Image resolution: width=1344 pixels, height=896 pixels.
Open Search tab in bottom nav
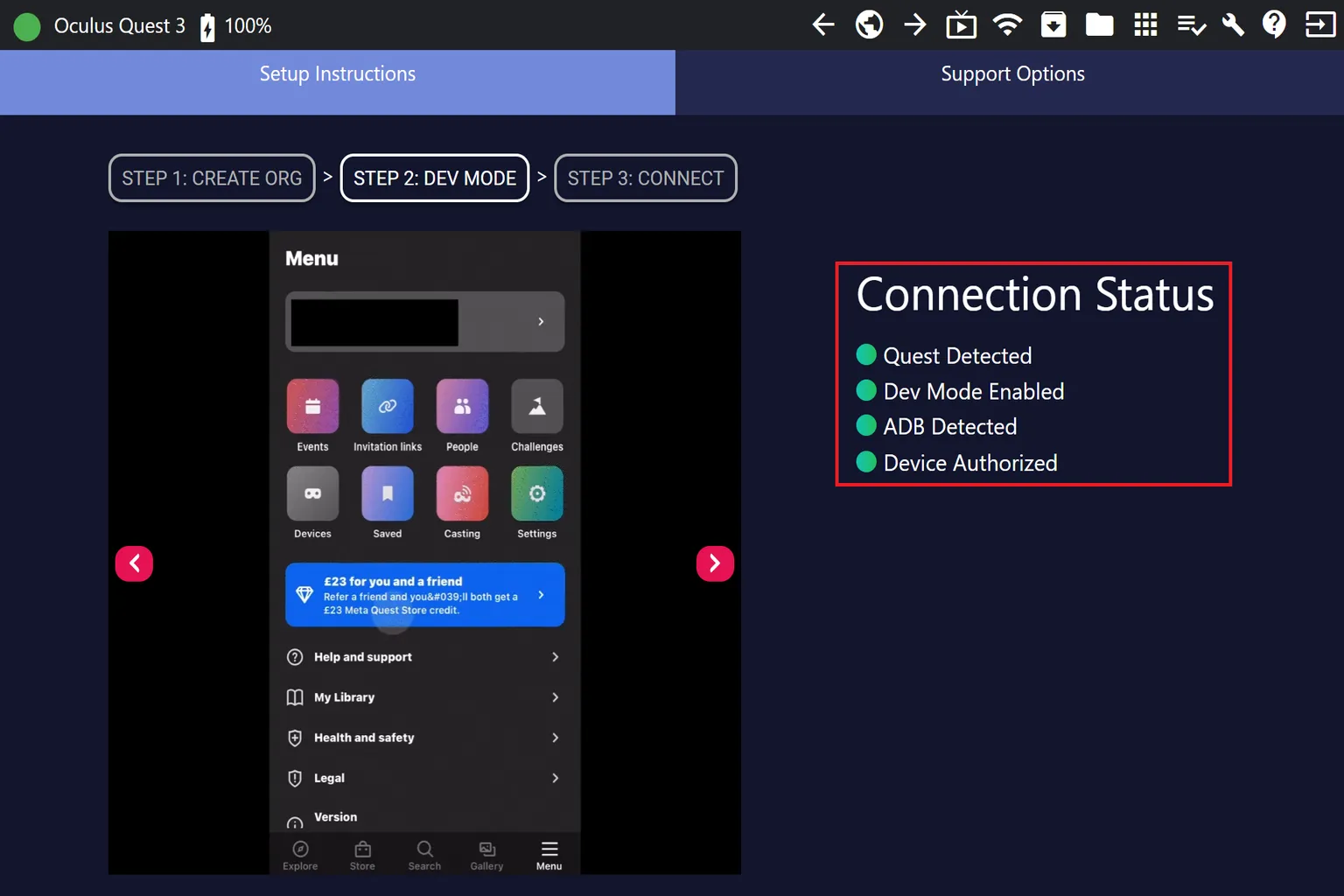pyautogui.click(x=424, y=855)
